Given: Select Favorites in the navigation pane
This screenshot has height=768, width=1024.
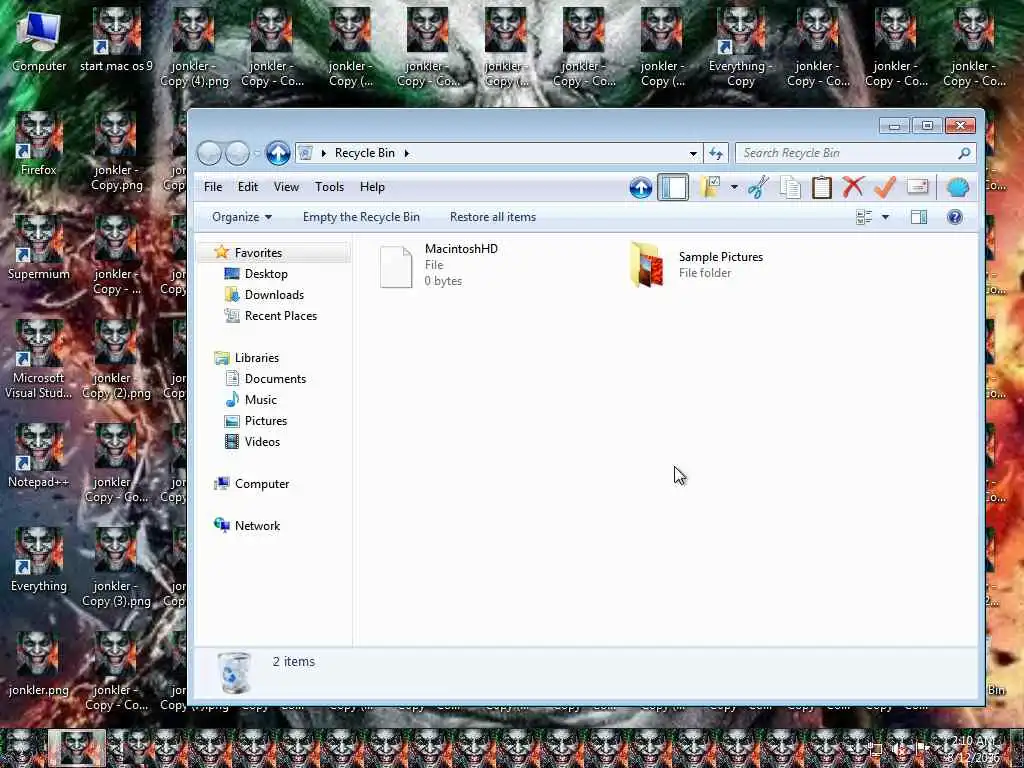Looking at the screenshot, I should click(x=258, y=253).
